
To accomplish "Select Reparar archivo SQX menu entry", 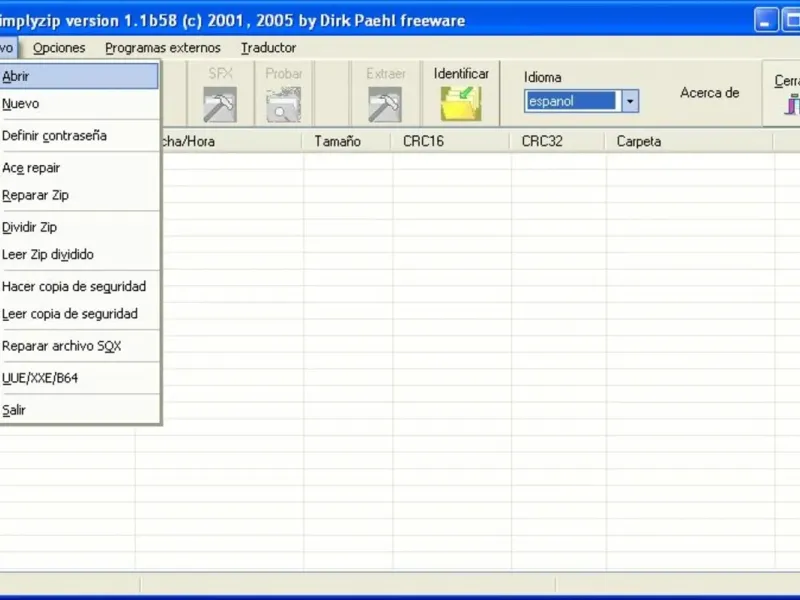I will point(79,345).
